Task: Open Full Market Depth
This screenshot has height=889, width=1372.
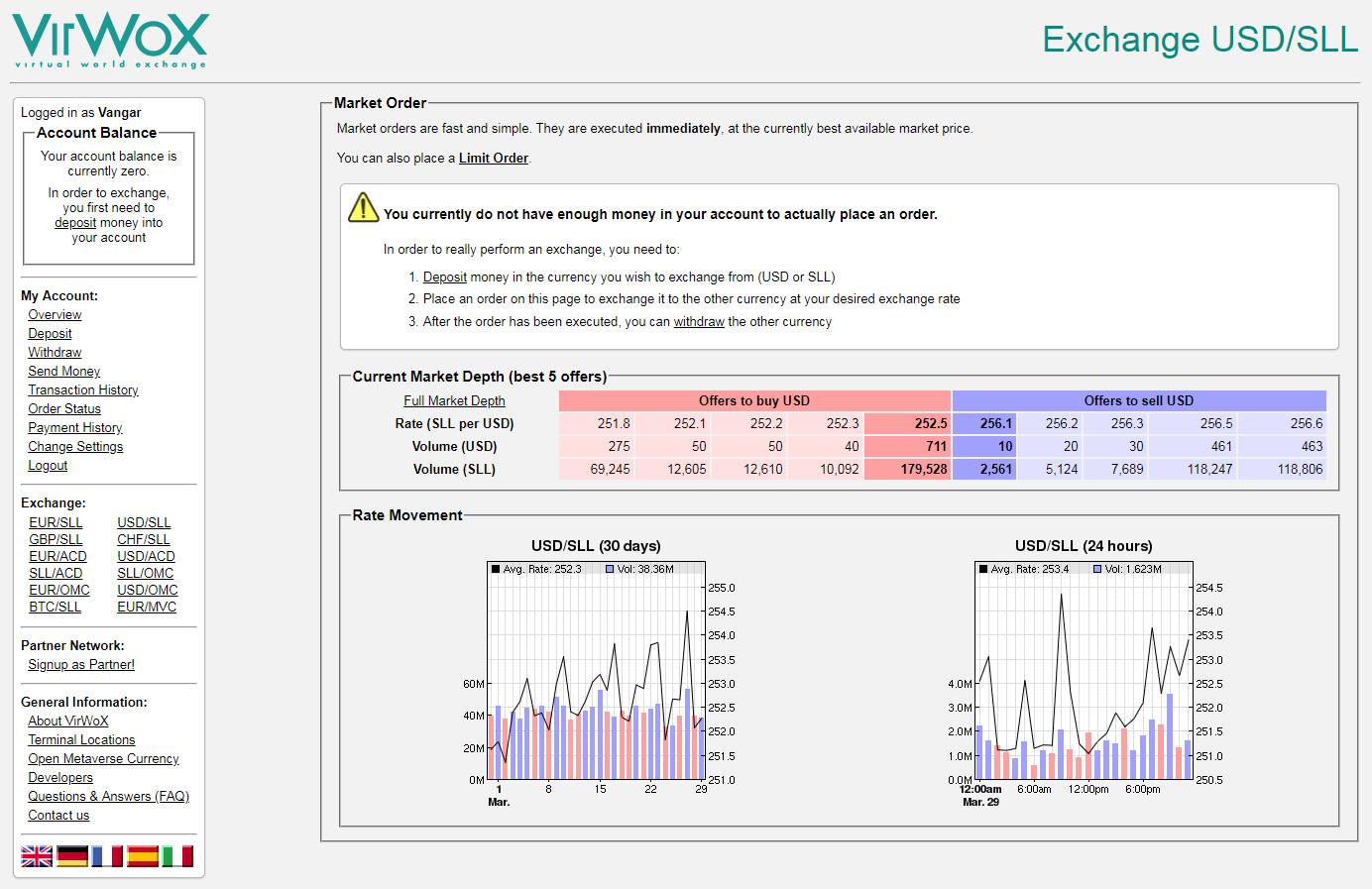Action: 454,401
